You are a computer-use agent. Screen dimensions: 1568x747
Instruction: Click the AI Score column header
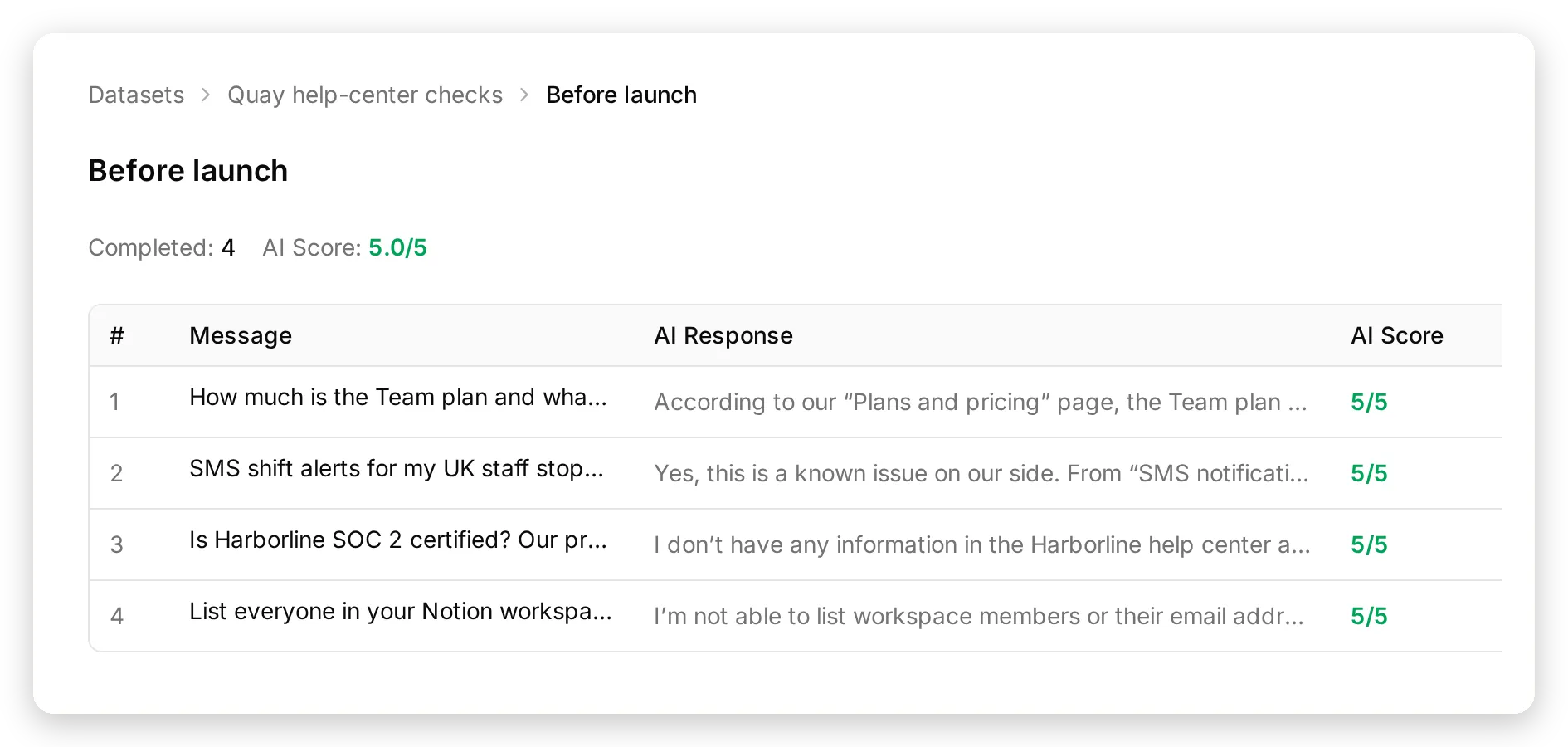(1397, 335)
